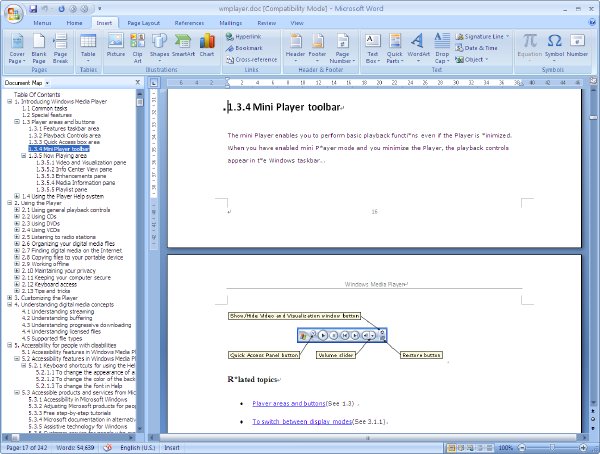Image resolution: width=600 pixels, height=454 pixels.
Task: Open the Symbol gallery
Action: (554, 46)
